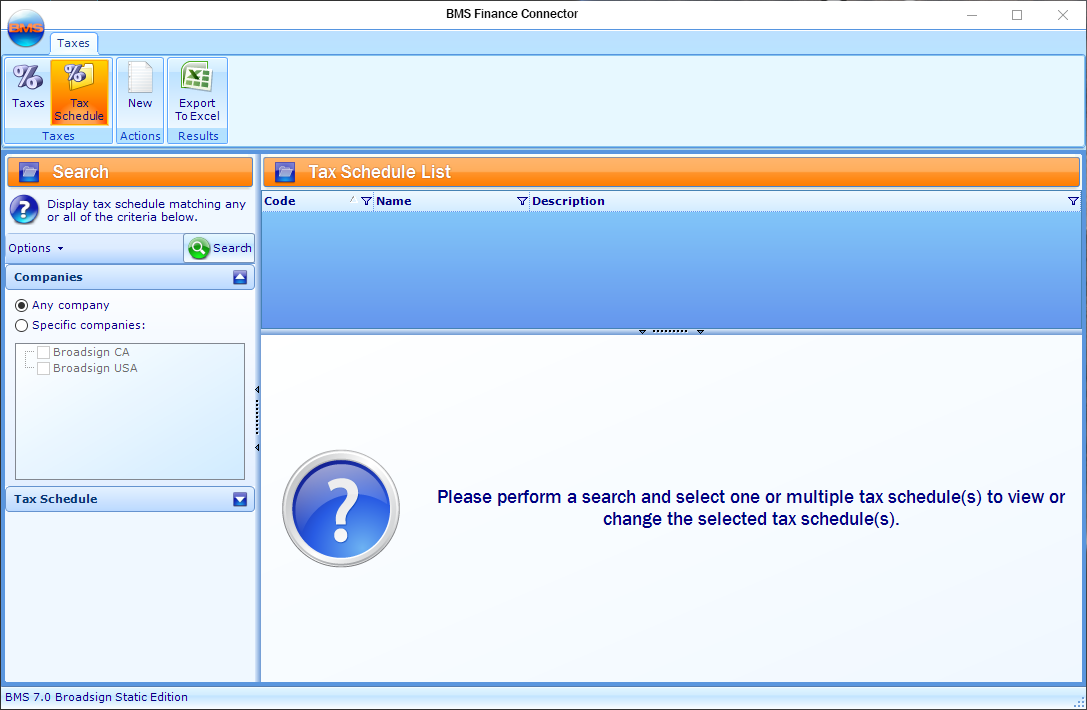Open the Options dropdown
The width and height of the screenshot is (1087, 710).
pos(36,248)
